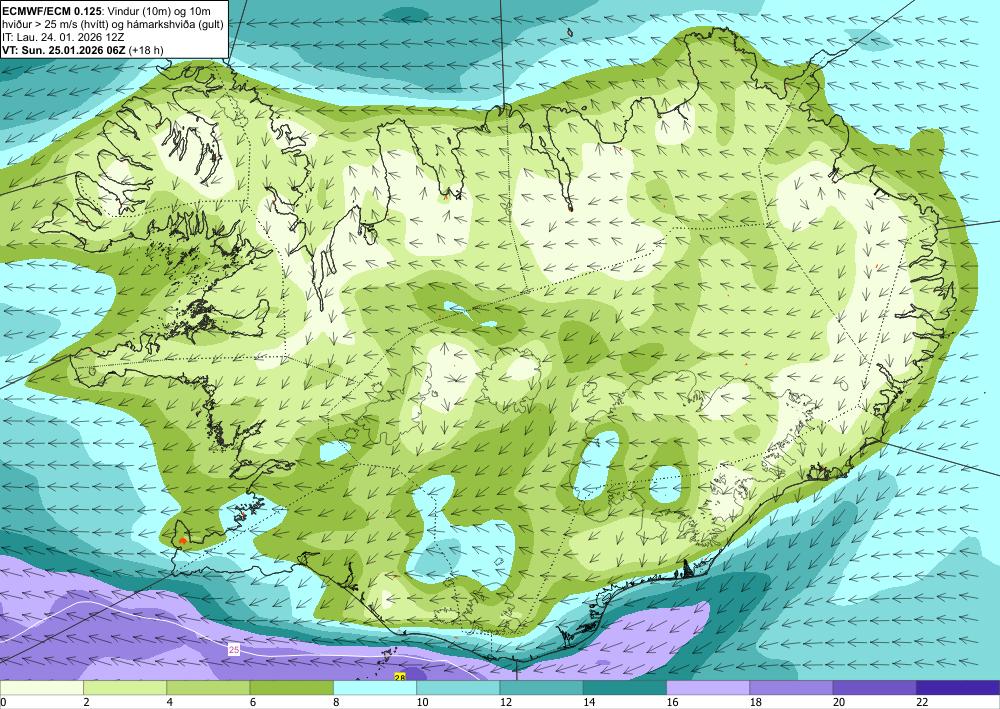
Task: Click the purple 18–20 m/s legend swatch
Action: pyautogui.click(x=791, y=688)
